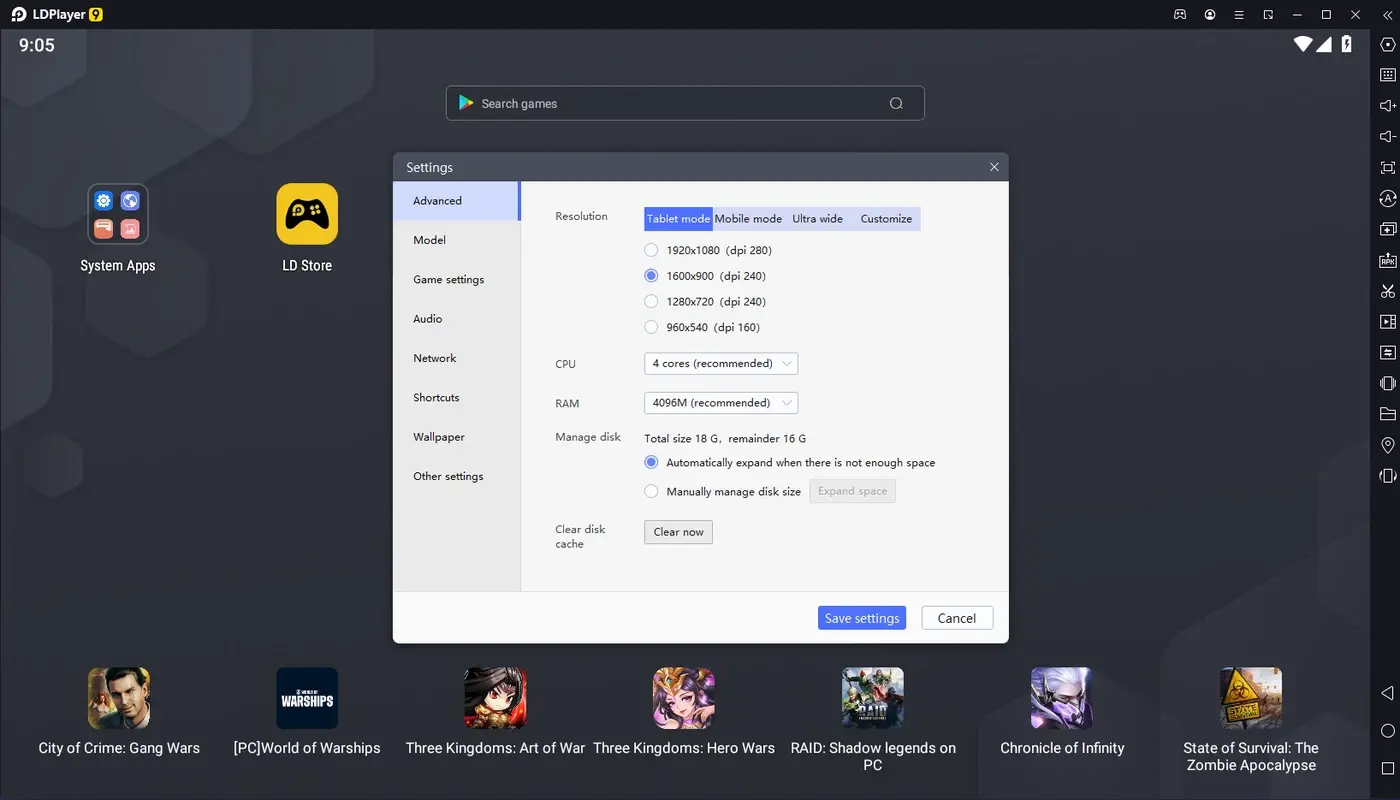1400x800 pixels.
Task: Click the volume down icon in the sidebar
Action: (1387, 136)
